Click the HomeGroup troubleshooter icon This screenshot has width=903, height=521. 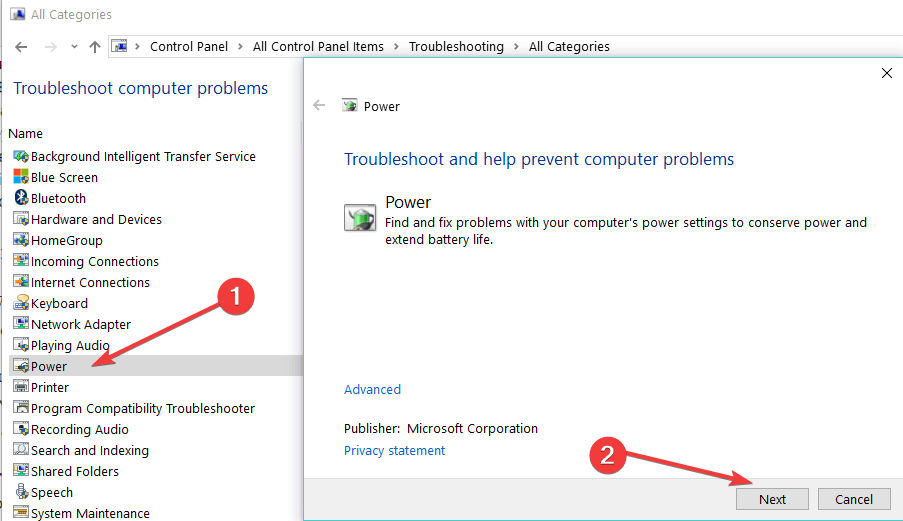click(21, 240)
